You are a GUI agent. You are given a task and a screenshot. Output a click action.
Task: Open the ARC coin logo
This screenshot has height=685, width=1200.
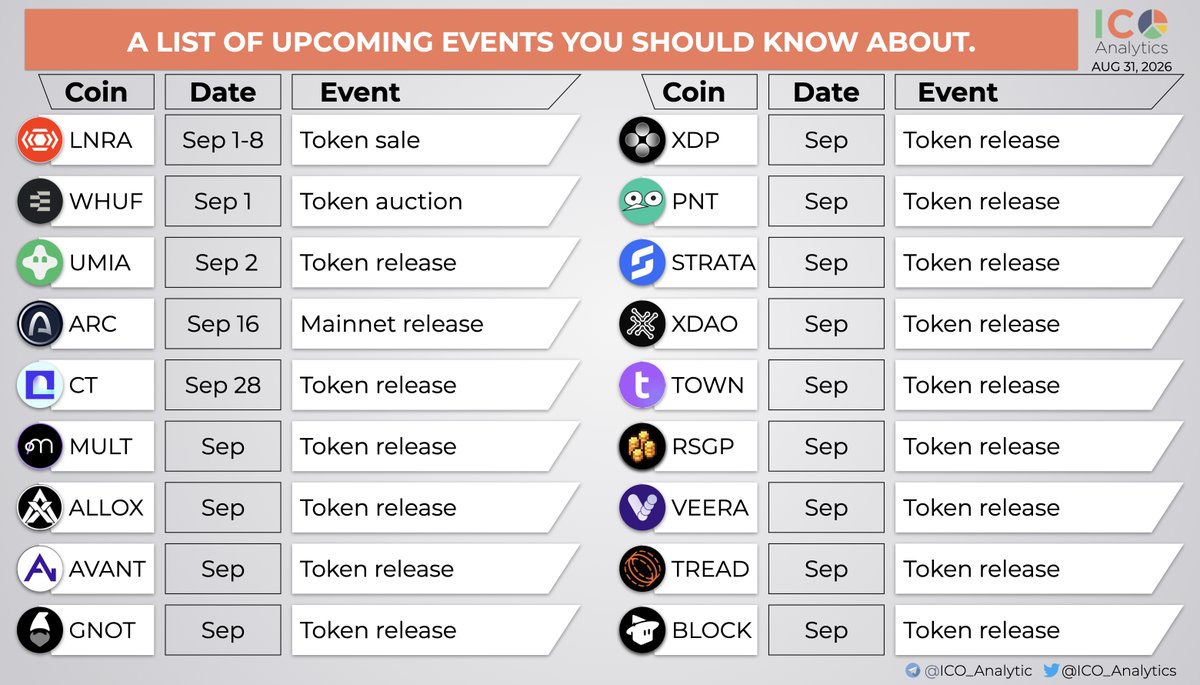pos(41,324)
